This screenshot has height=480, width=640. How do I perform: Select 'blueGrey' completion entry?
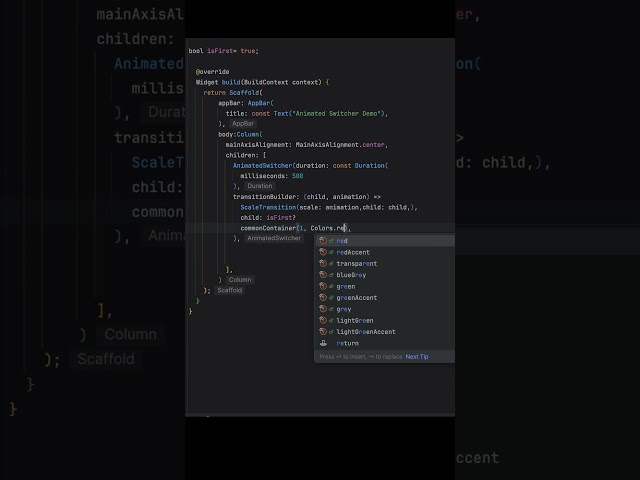tap(384, 275)
